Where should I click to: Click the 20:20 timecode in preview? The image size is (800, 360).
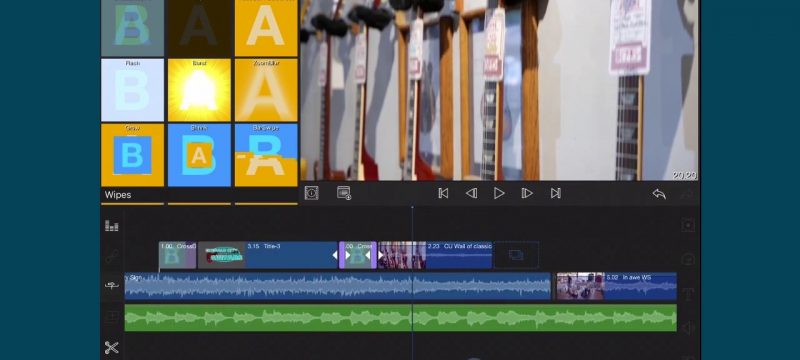(684, 175)
